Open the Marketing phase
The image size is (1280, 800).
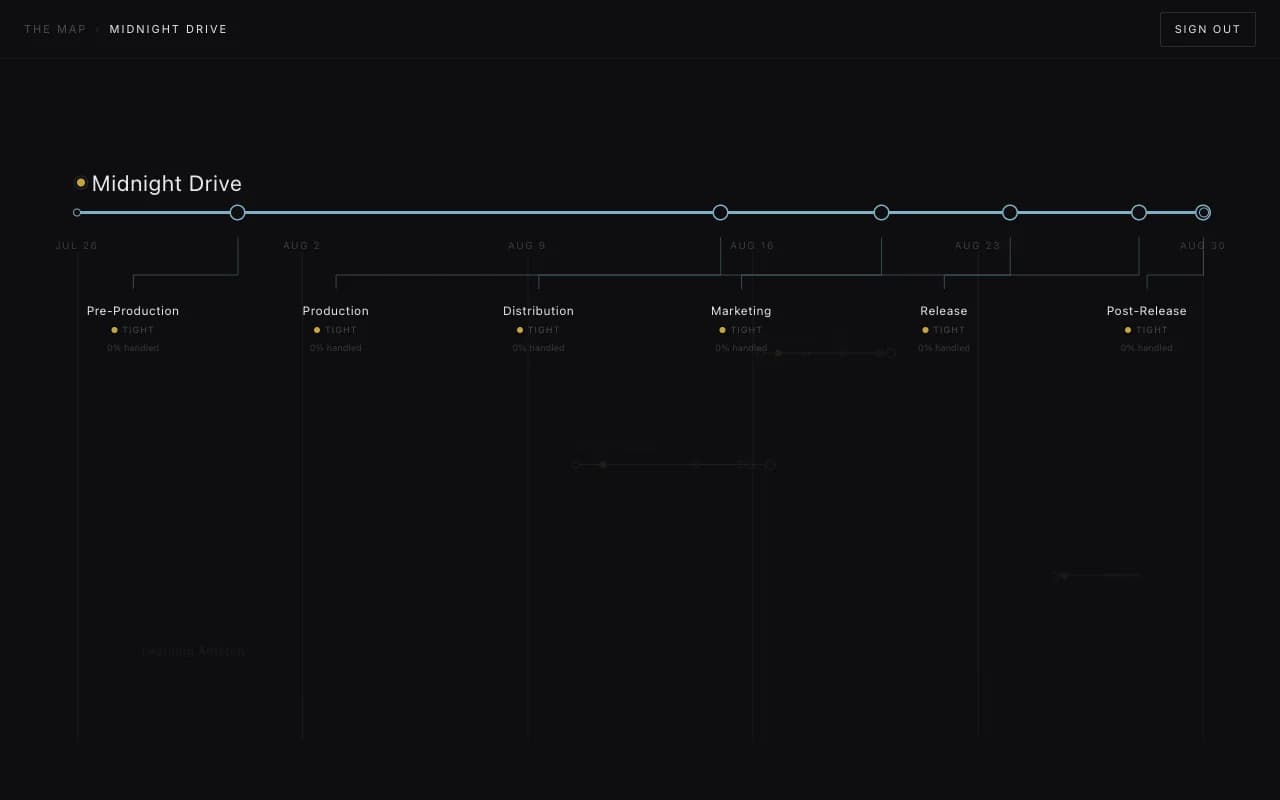(x=741, y=311)
